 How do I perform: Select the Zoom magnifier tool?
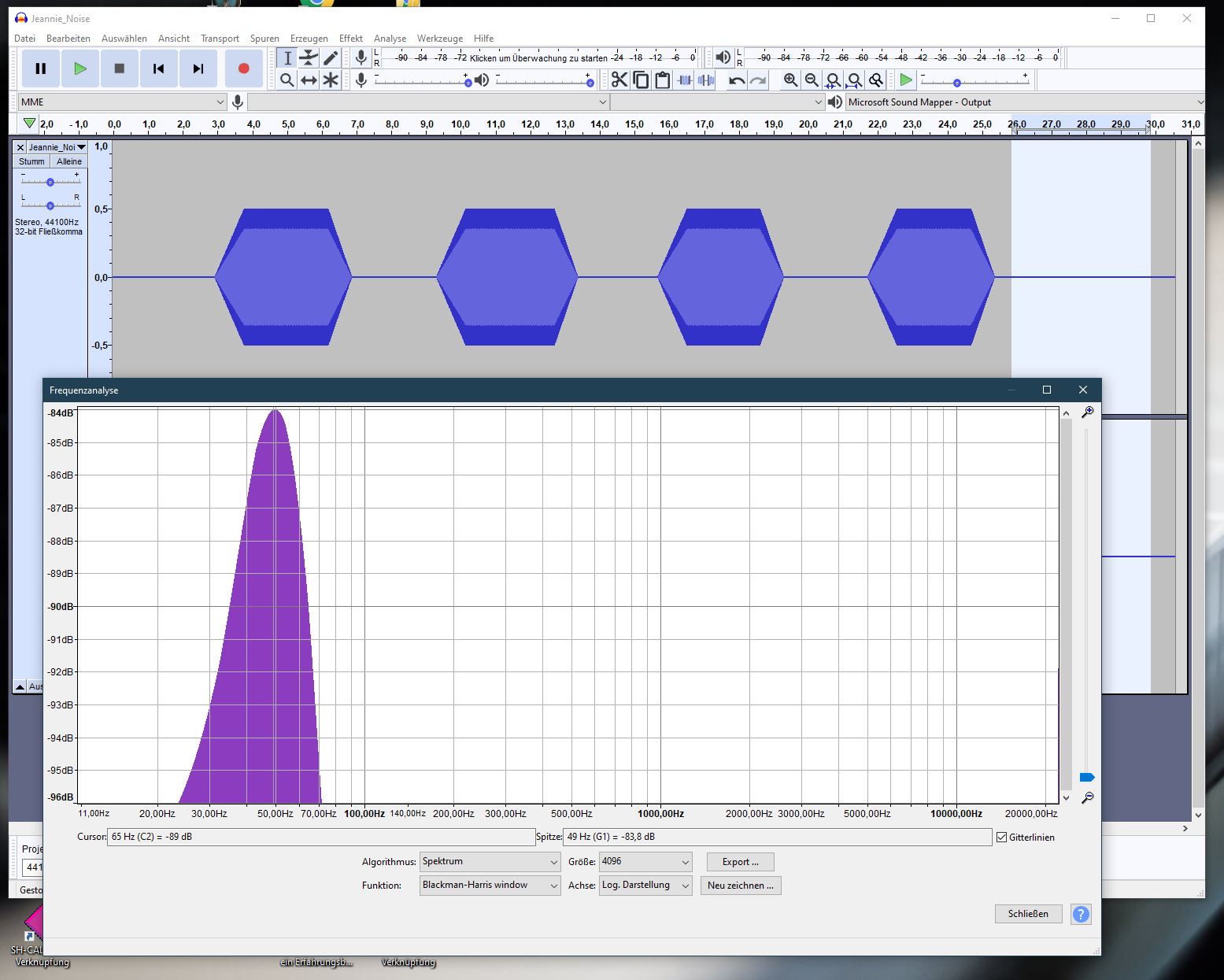click(x=287, y=80)
